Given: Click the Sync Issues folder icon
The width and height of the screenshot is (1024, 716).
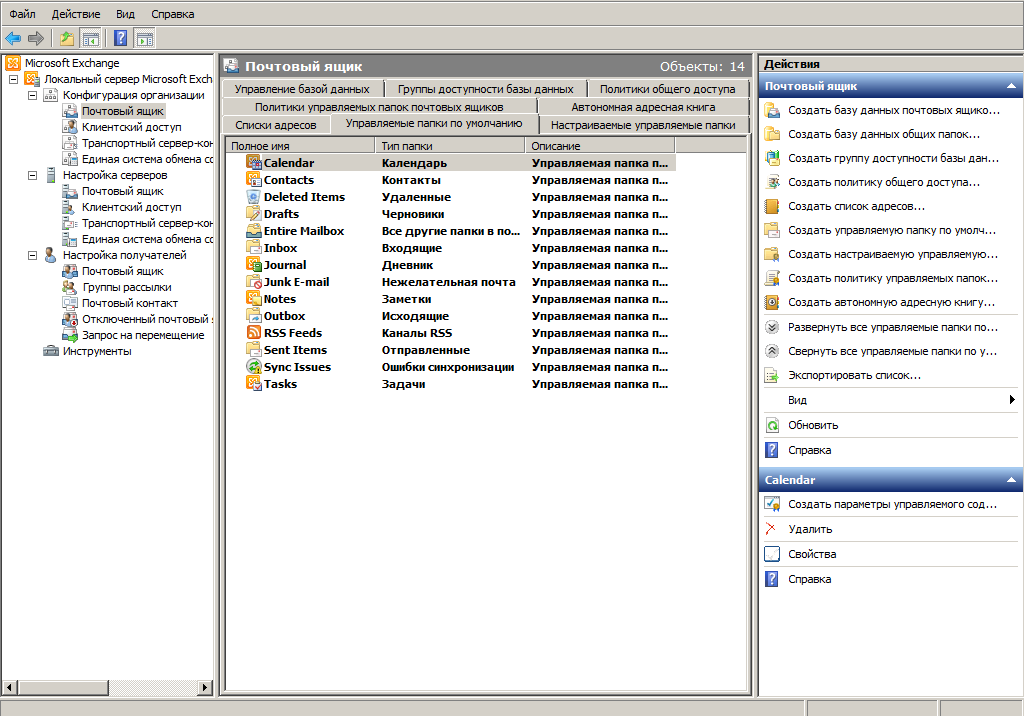Looking at the screenshot, I should click(x=254, y=367).
